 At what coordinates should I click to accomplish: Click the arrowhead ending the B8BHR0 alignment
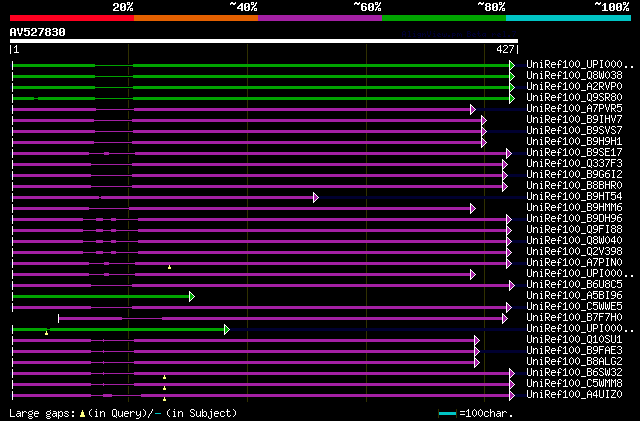click(505, 187)
